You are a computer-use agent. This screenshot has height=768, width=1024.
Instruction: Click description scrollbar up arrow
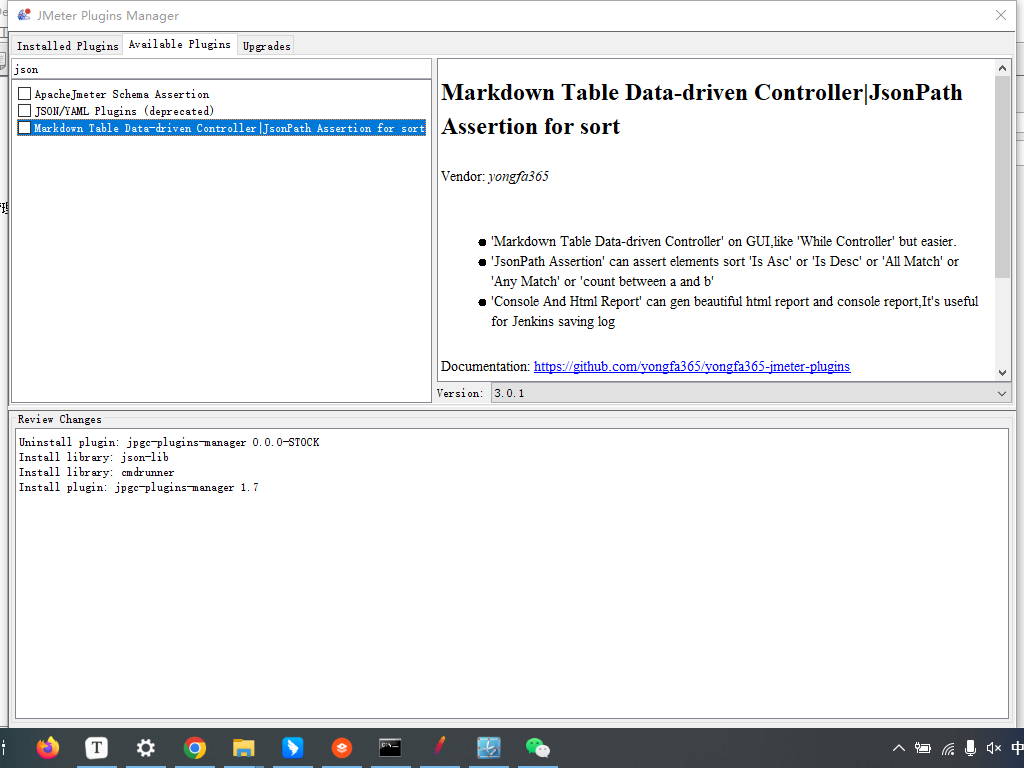[x=1002, y=68]
